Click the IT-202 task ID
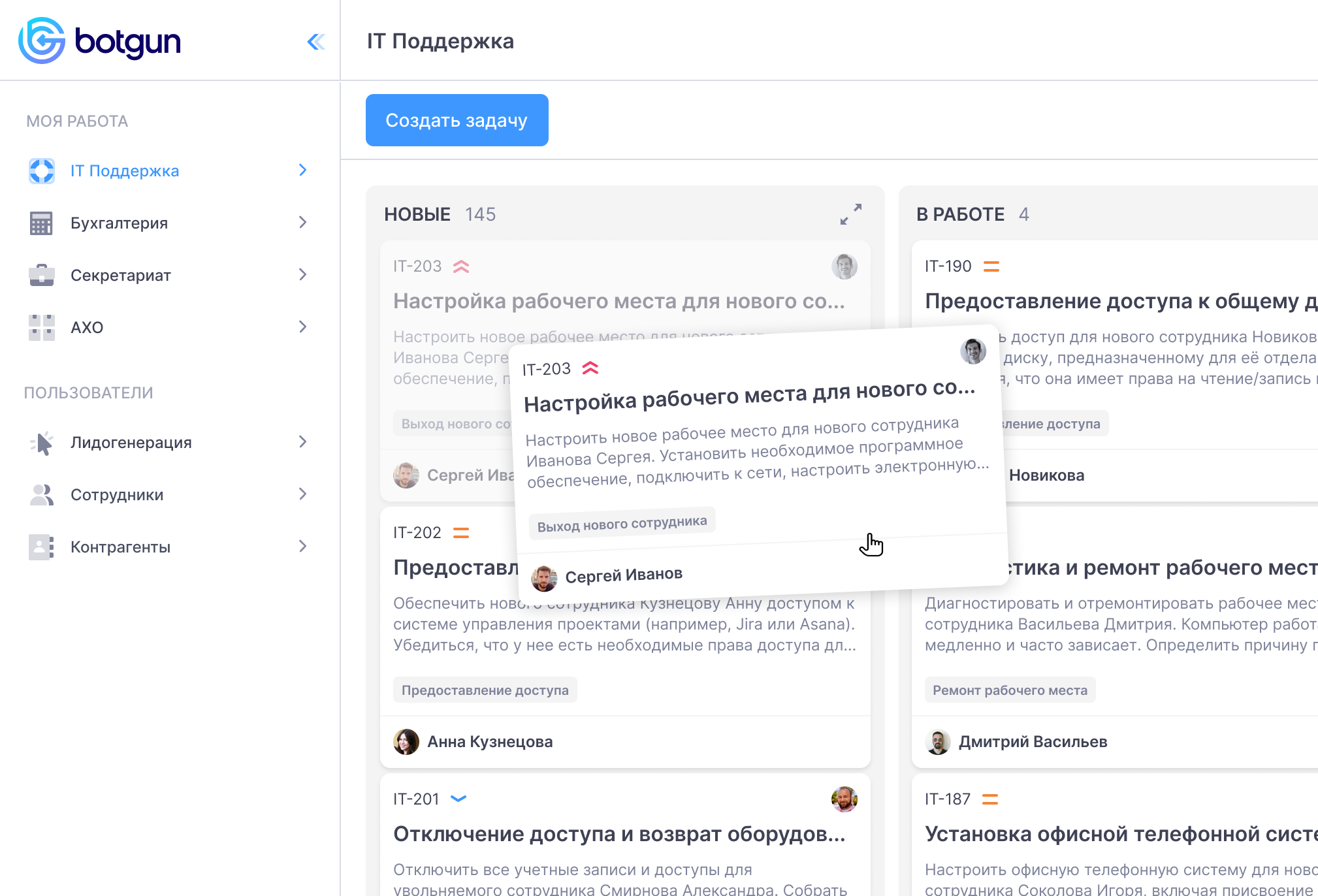The height and width of the screenshot is (896, 1318). pos(417,533)
